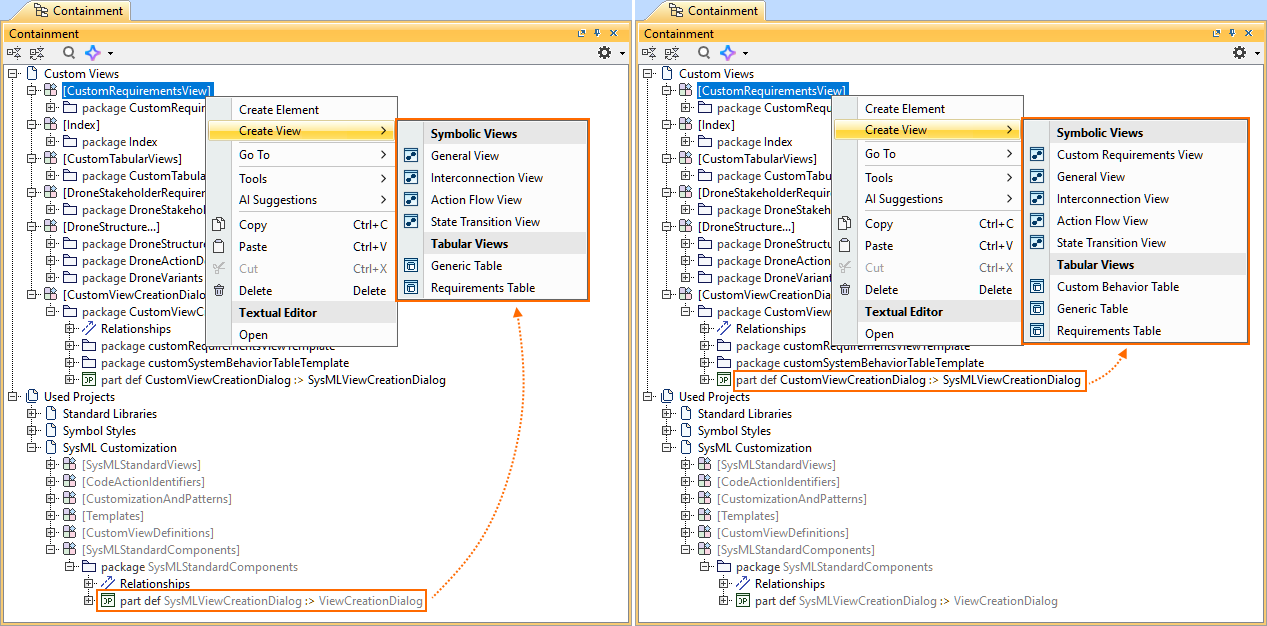Screen dimensions: 1267x626
Task: Click the Requirements Table icon in the left submenu
Action: click(x=411, y=288)
